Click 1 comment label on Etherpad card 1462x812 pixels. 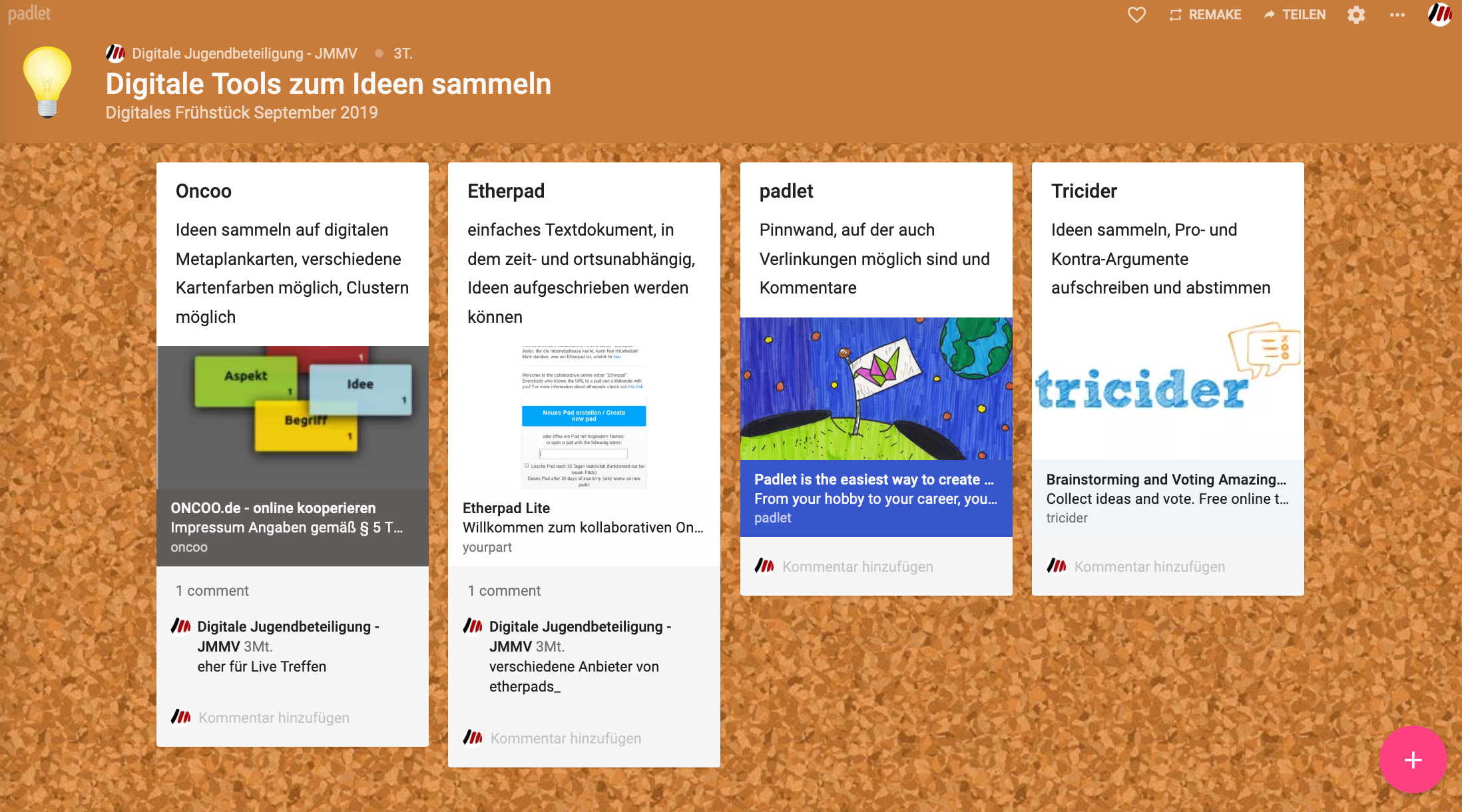[504, 590]
